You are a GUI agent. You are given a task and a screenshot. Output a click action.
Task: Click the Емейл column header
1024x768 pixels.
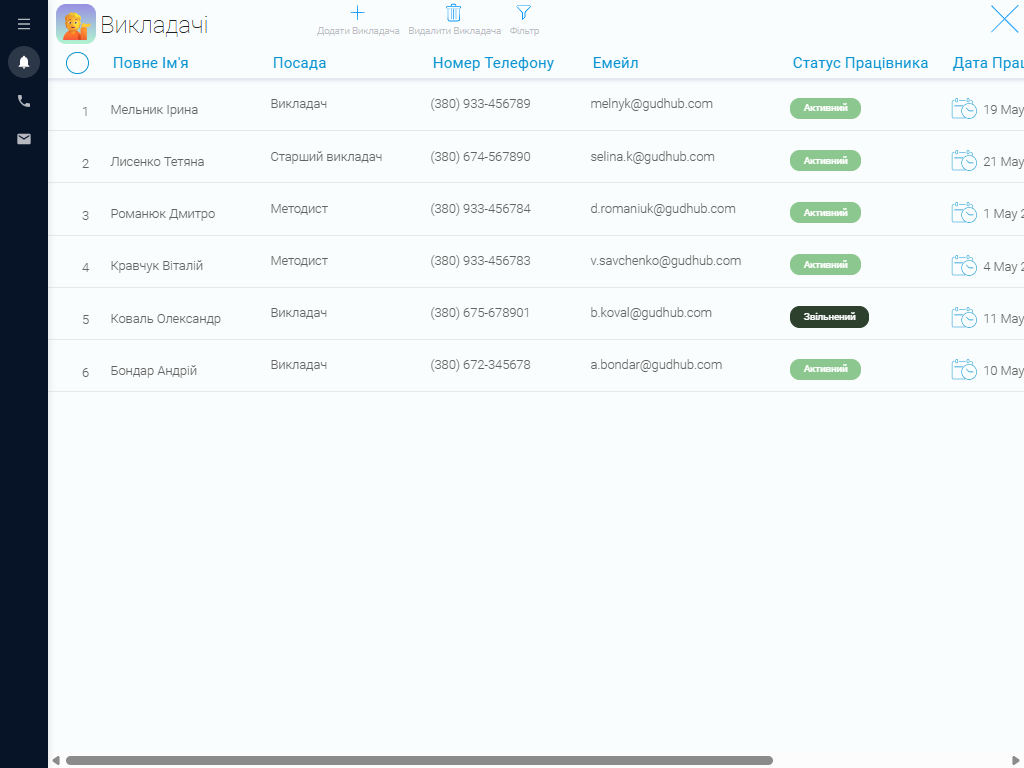point(615,63)
